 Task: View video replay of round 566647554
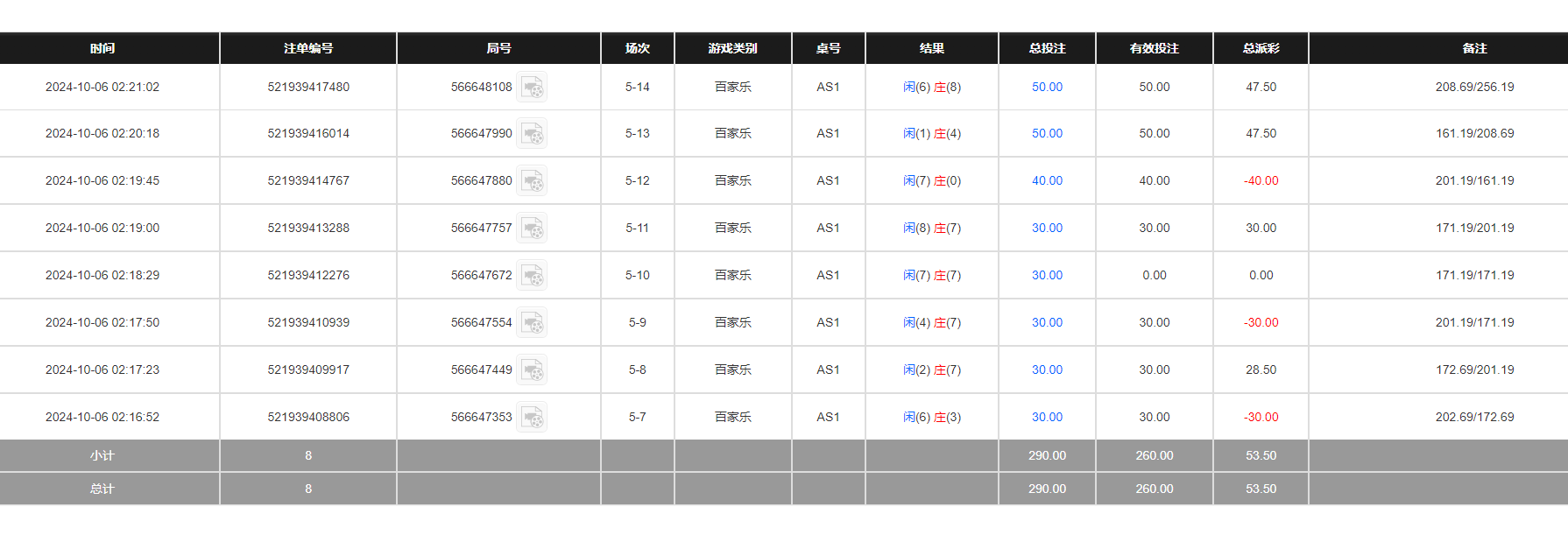[x=532, y=323]
